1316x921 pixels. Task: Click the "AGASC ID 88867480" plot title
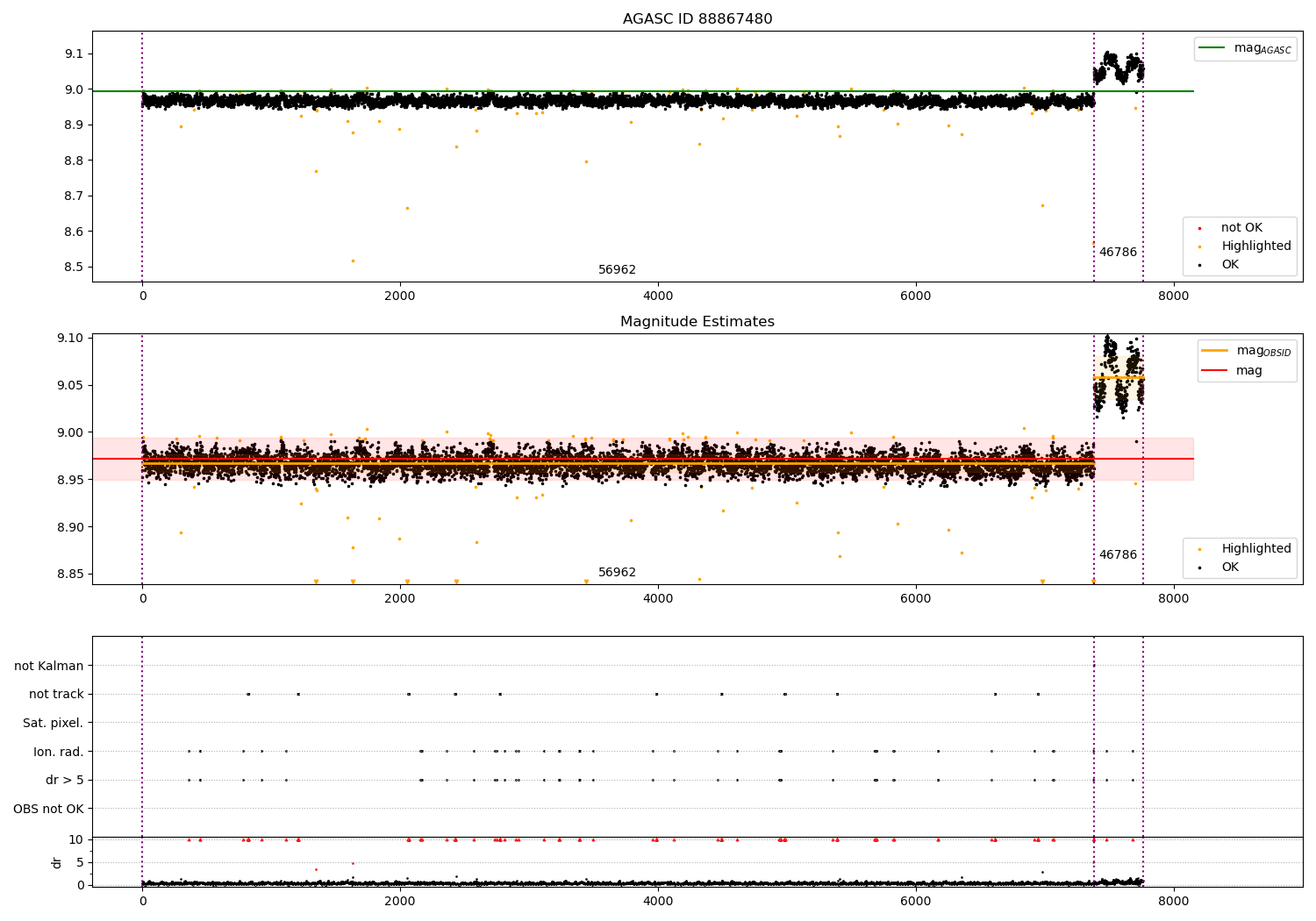tap(697, 19)
